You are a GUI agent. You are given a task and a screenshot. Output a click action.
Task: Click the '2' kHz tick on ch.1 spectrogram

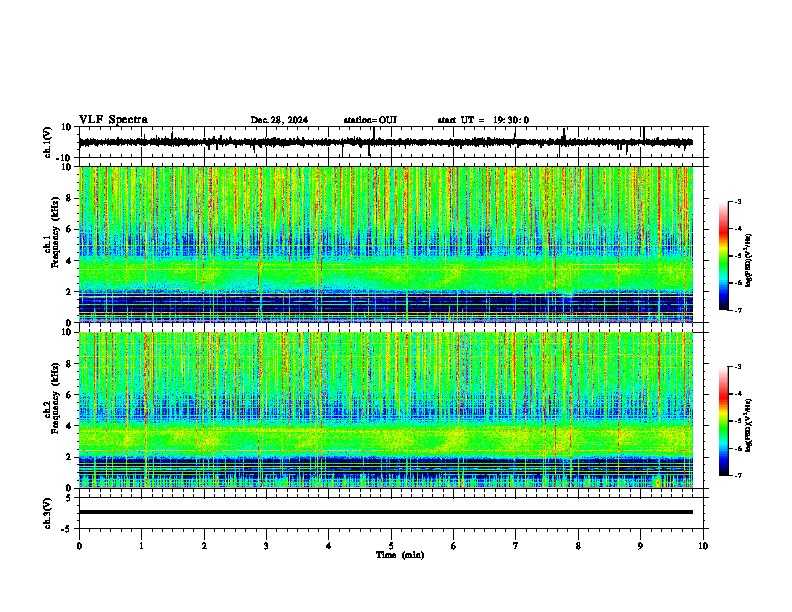(x=69, y=292)
